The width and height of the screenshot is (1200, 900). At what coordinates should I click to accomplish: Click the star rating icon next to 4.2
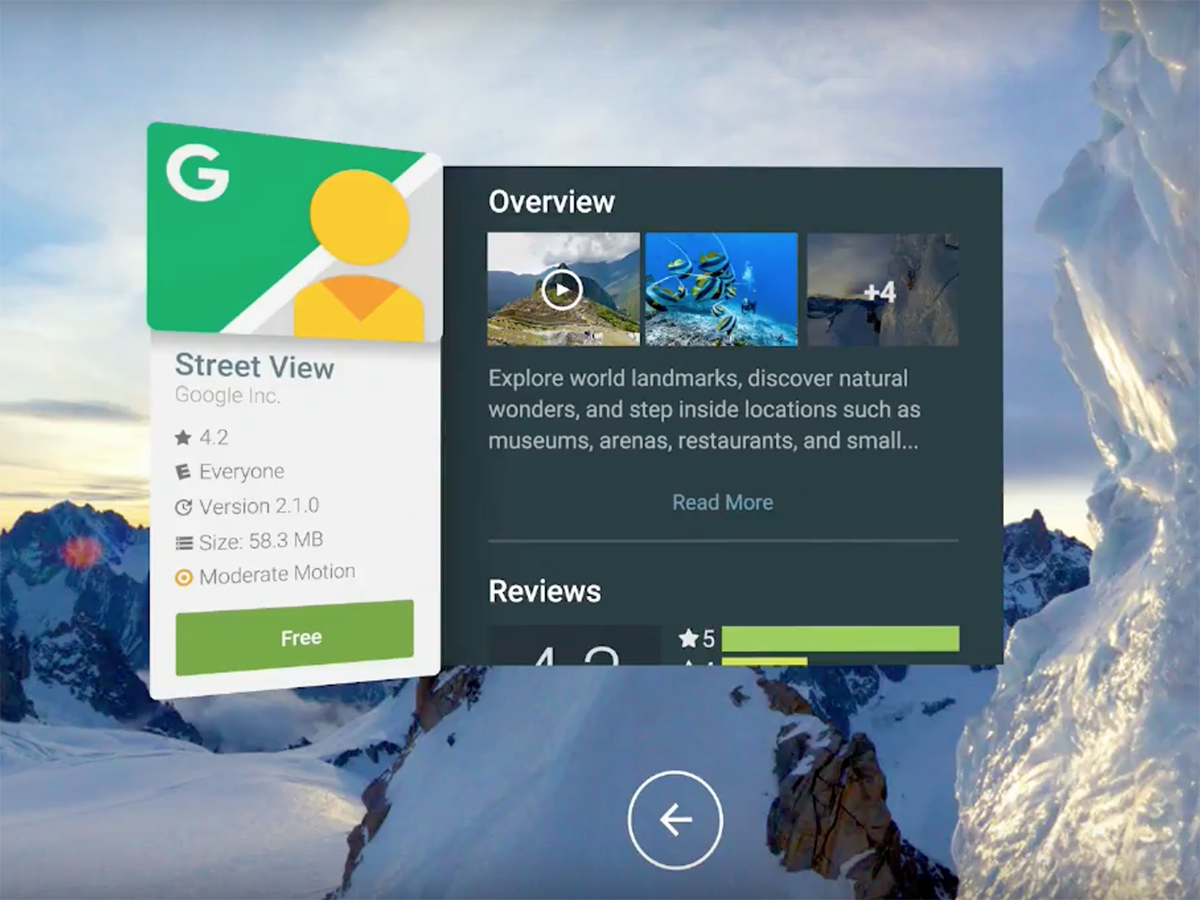(x=183, y=437)
